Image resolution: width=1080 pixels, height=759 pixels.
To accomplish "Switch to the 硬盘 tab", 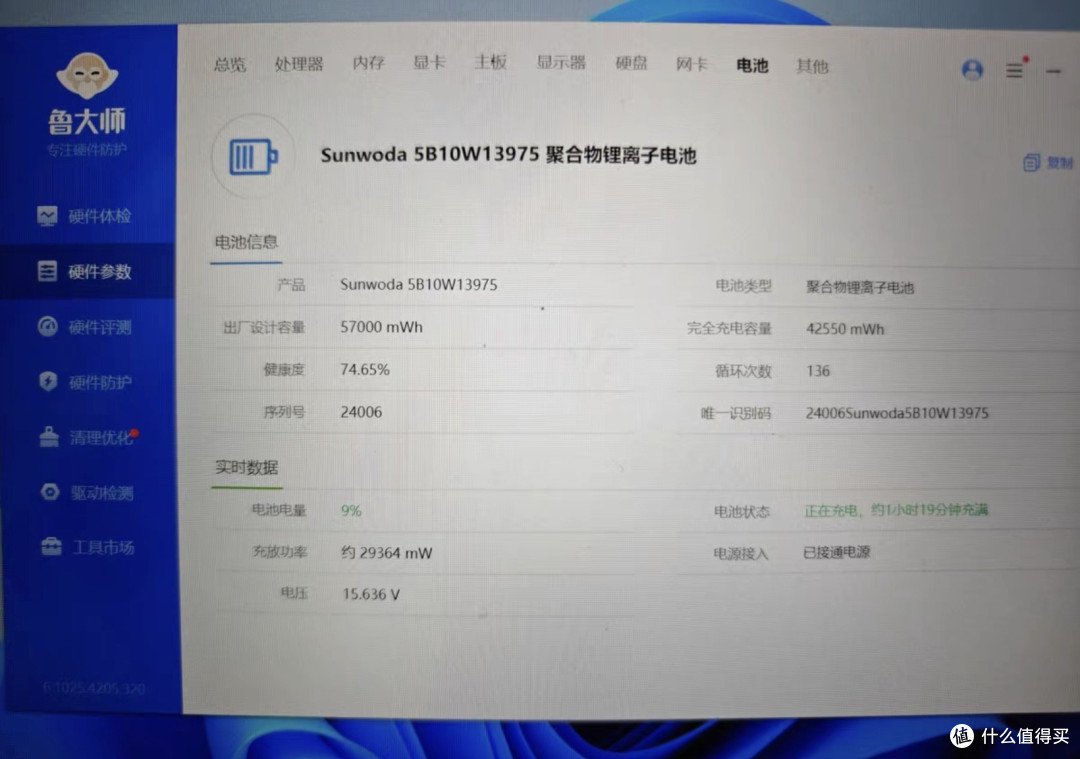I will tap(631, 64).
